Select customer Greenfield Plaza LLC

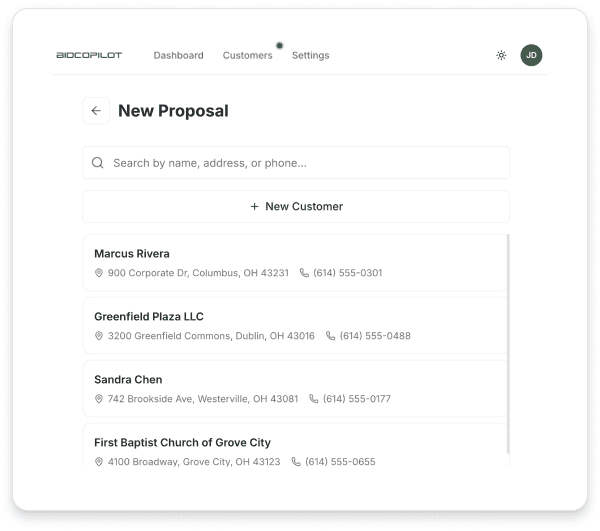click(x=295, y=326)
